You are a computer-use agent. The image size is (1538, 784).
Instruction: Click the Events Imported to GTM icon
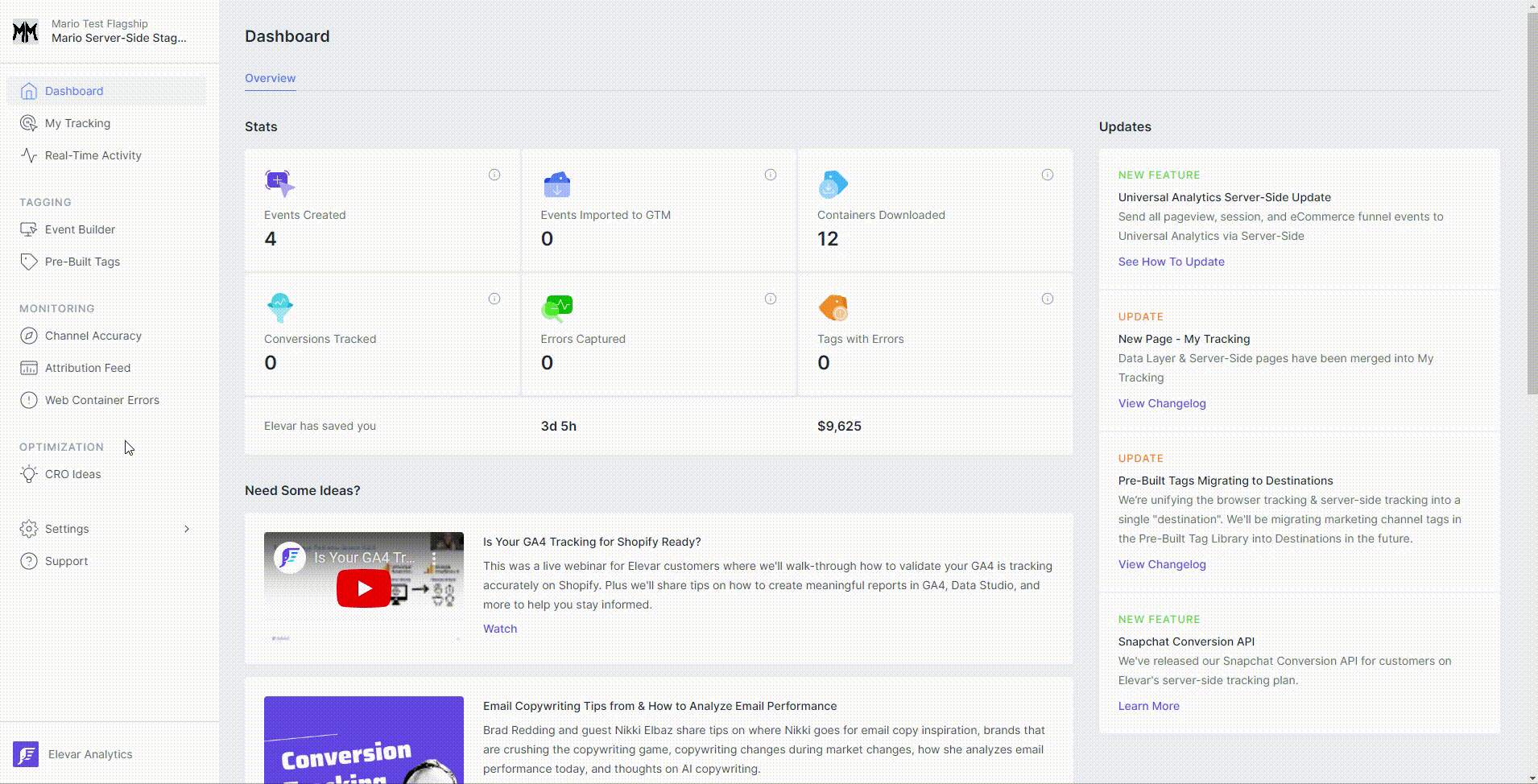tap(556, 184)
